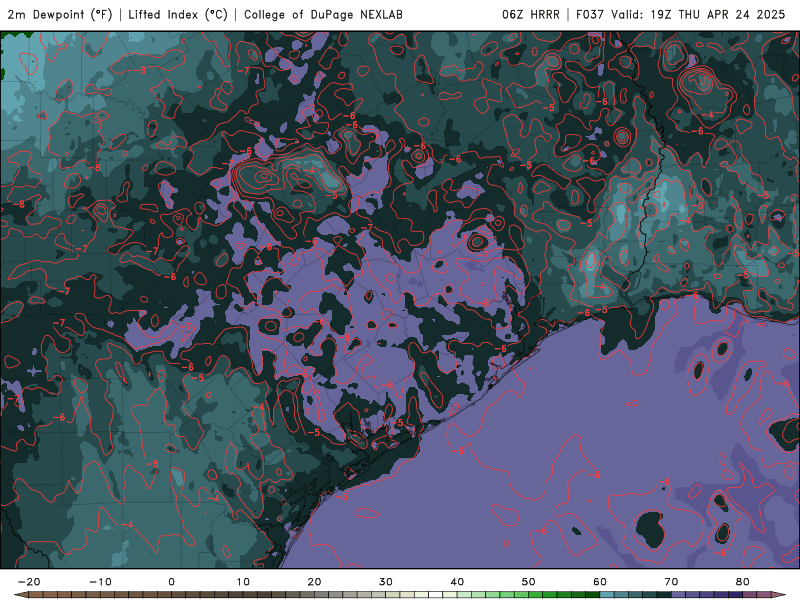Click the "Valid: 19Z THU APR 24 2025" timestamp
Image resolution: width=800 pixels, height=600 pixels.
698,14
